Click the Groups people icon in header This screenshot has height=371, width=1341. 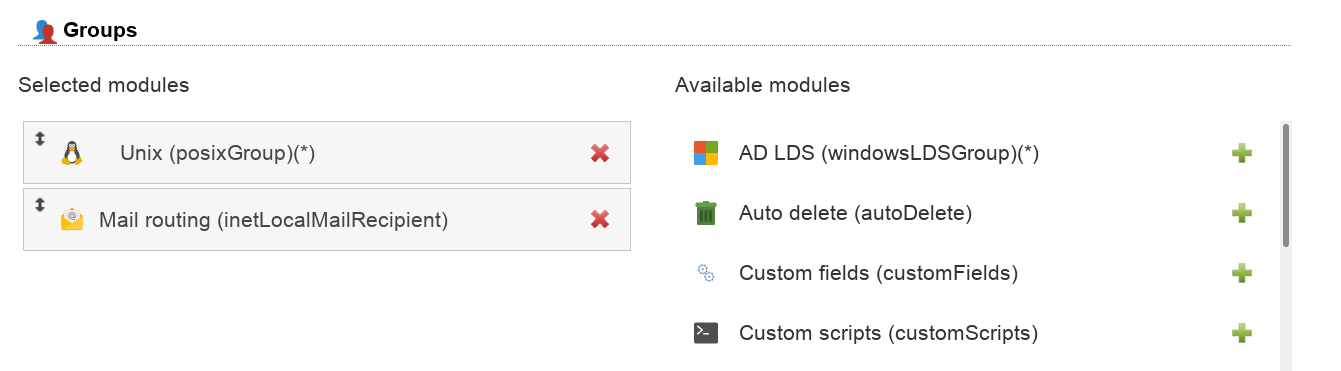pos(44,31)
